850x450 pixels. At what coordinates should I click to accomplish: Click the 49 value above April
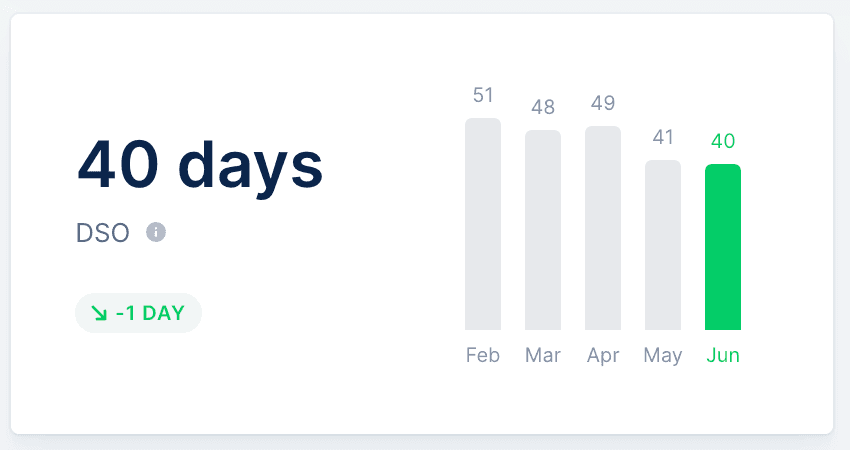tap(603, 103)
